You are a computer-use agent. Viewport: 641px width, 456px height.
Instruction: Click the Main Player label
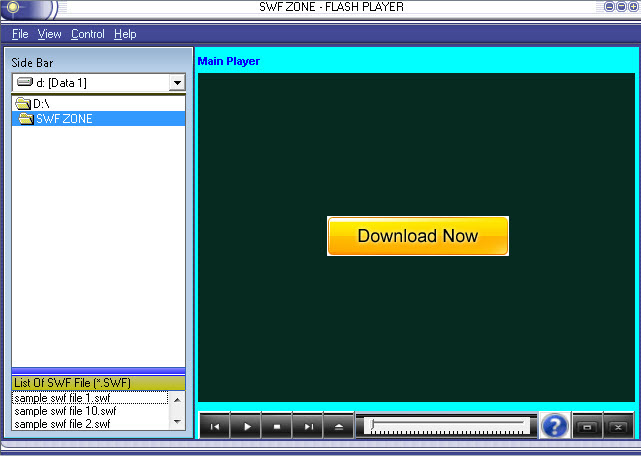coord(229,61)
